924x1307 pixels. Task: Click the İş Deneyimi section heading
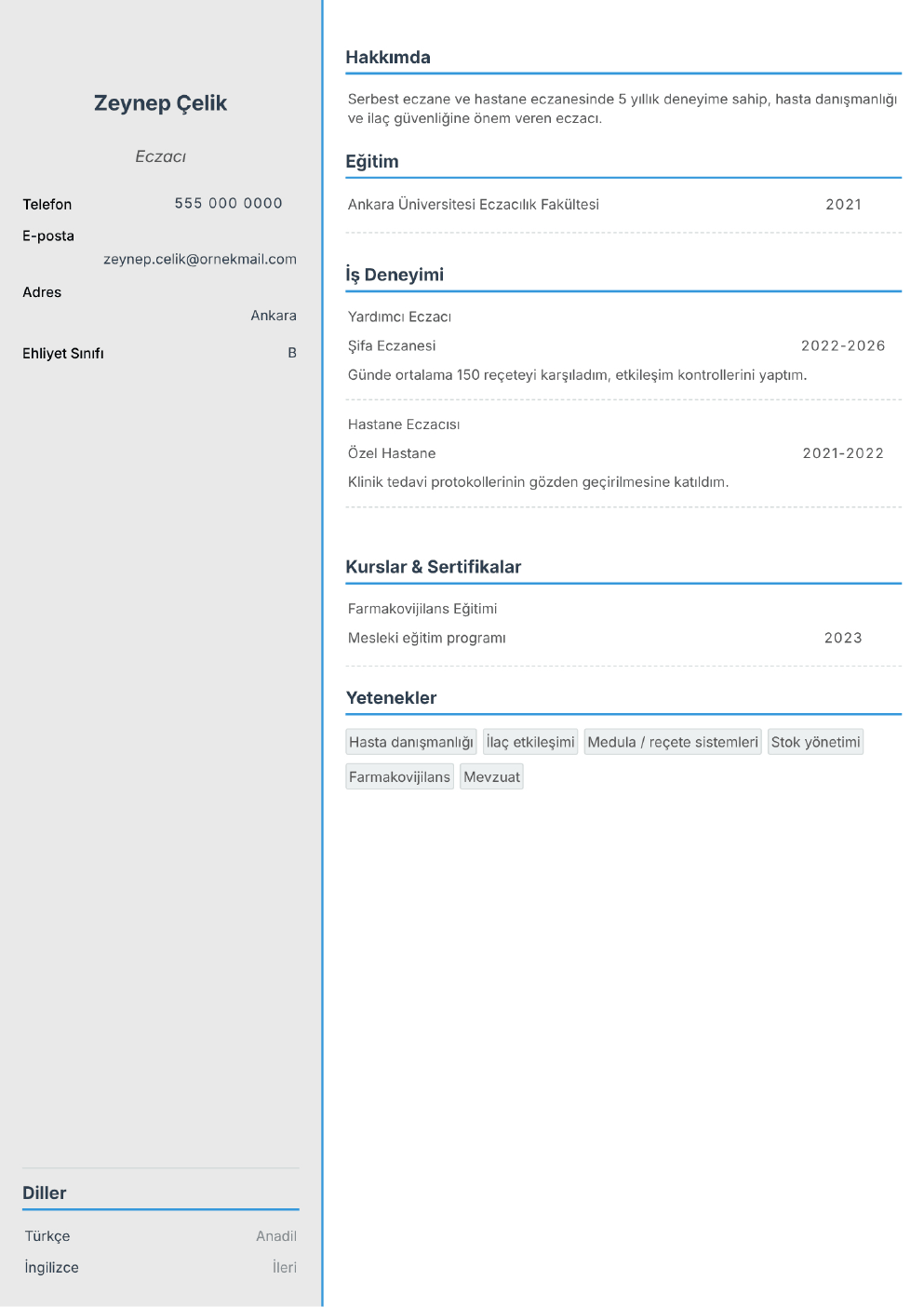pyautogui.click(x=395, y=275)
